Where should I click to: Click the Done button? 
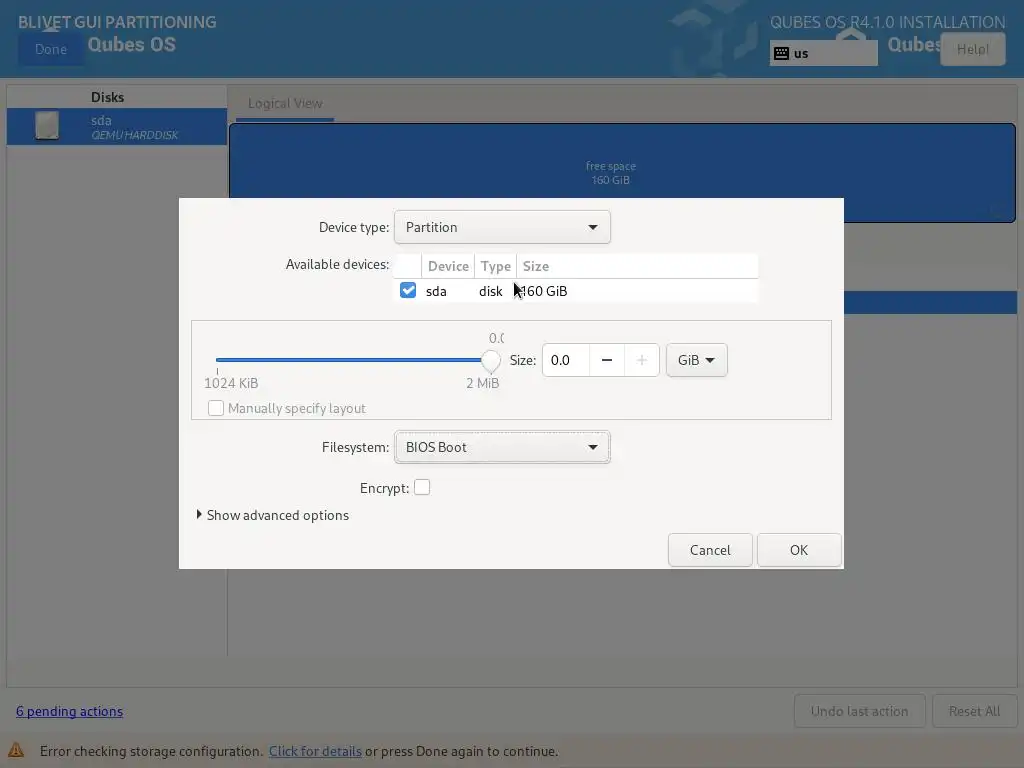pos(51,50)
